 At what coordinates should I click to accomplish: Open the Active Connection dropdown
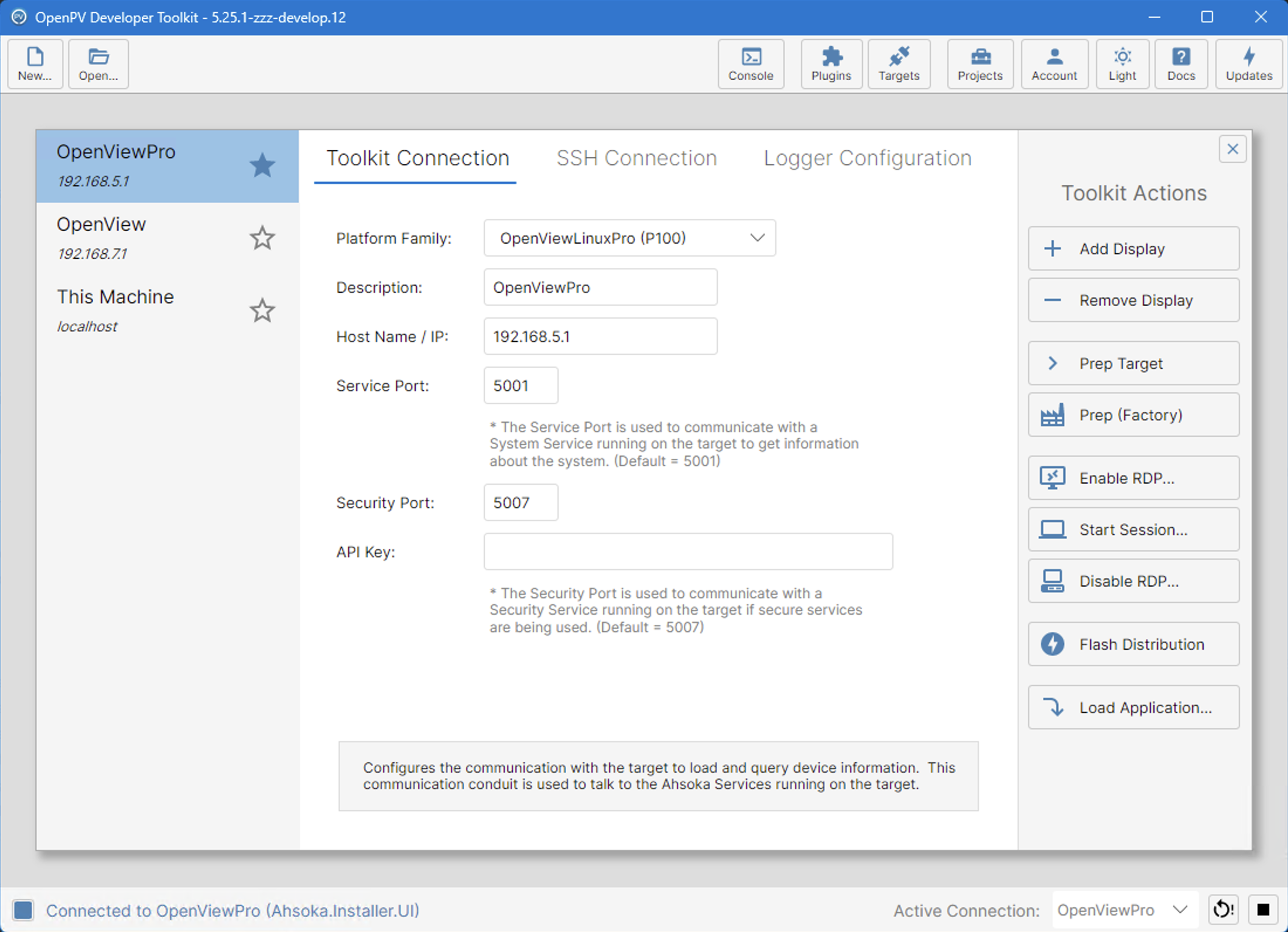[x=1125, y=910]
